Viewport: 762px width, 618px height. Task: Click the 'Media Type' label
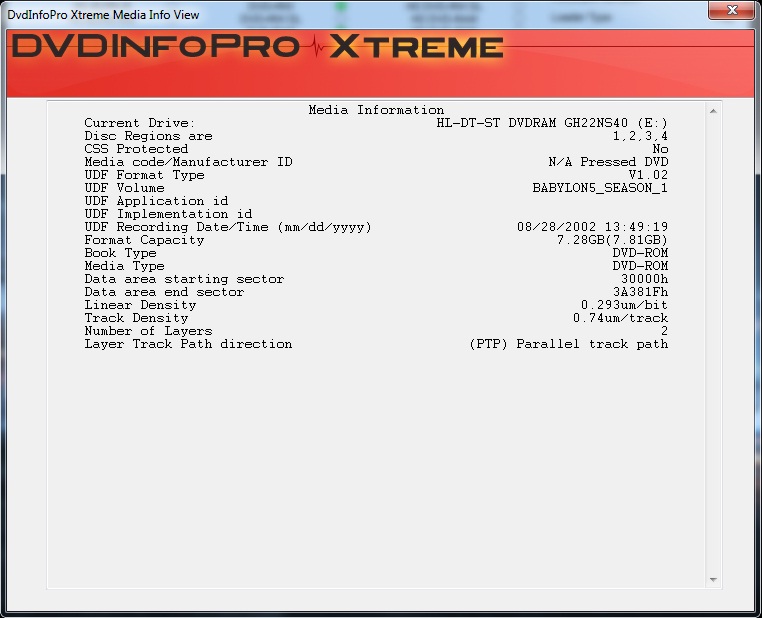124,266
